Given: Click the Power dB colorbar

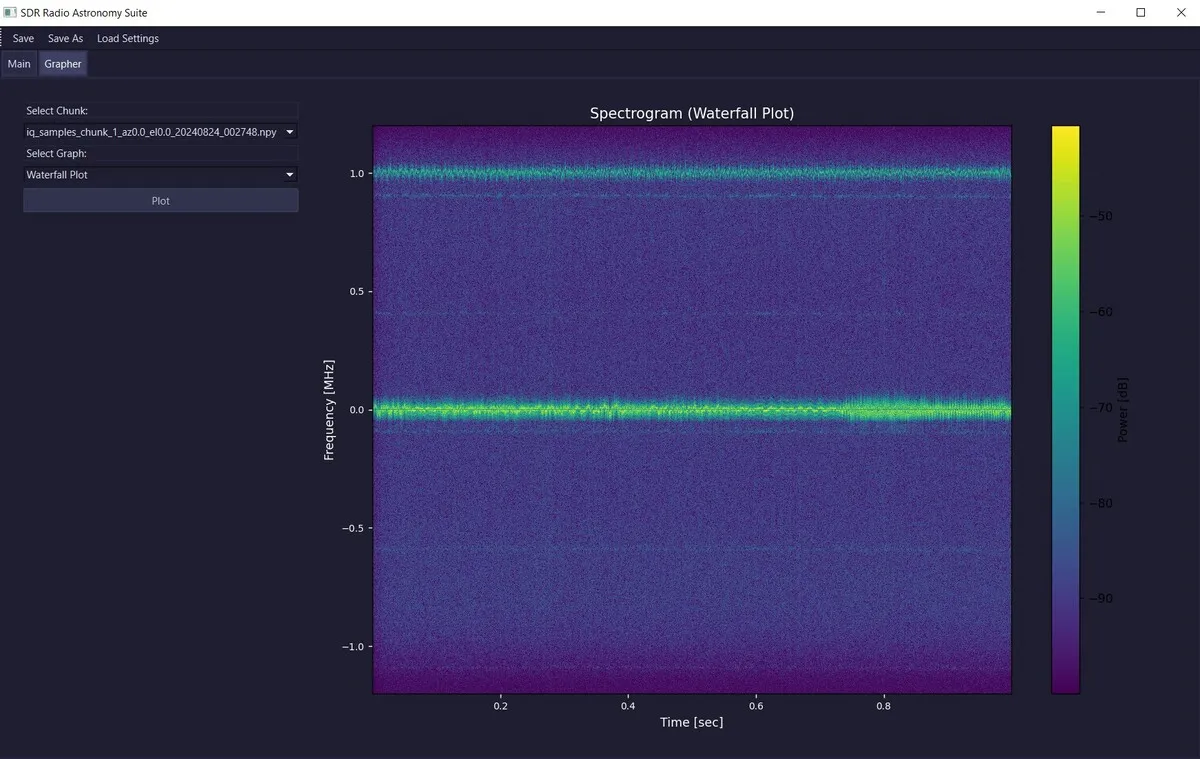Looking at the screenshot, I should (x=1065, y=409).
